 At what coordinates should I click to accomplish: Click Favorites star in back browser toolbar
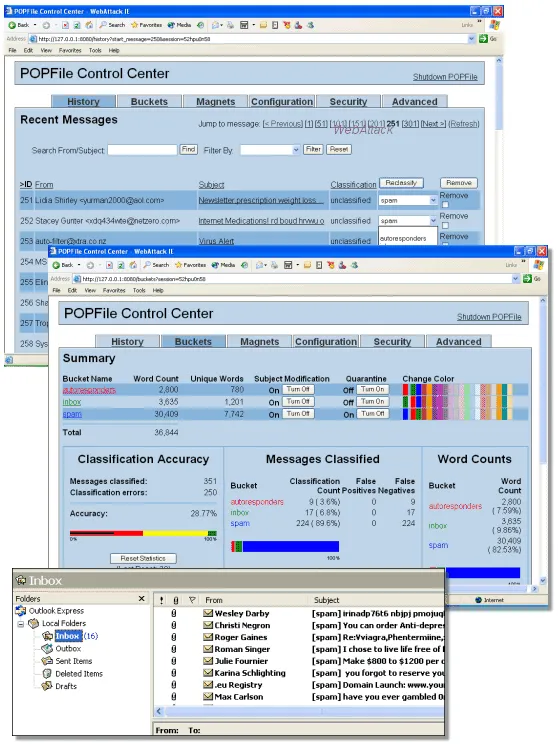[134, 25]
